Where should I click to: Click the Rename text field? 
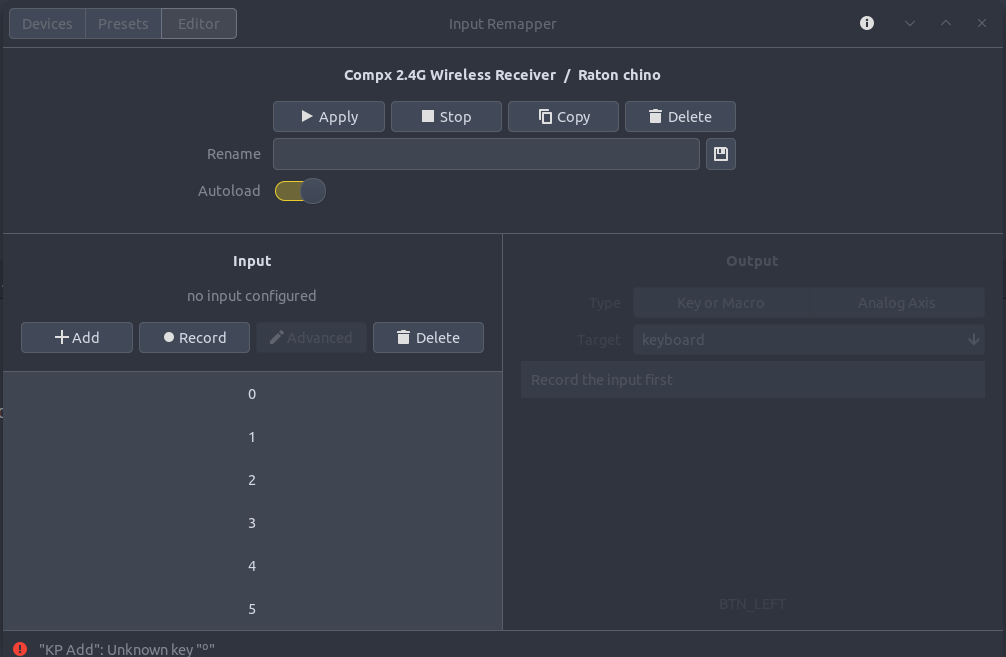point(486,154)
